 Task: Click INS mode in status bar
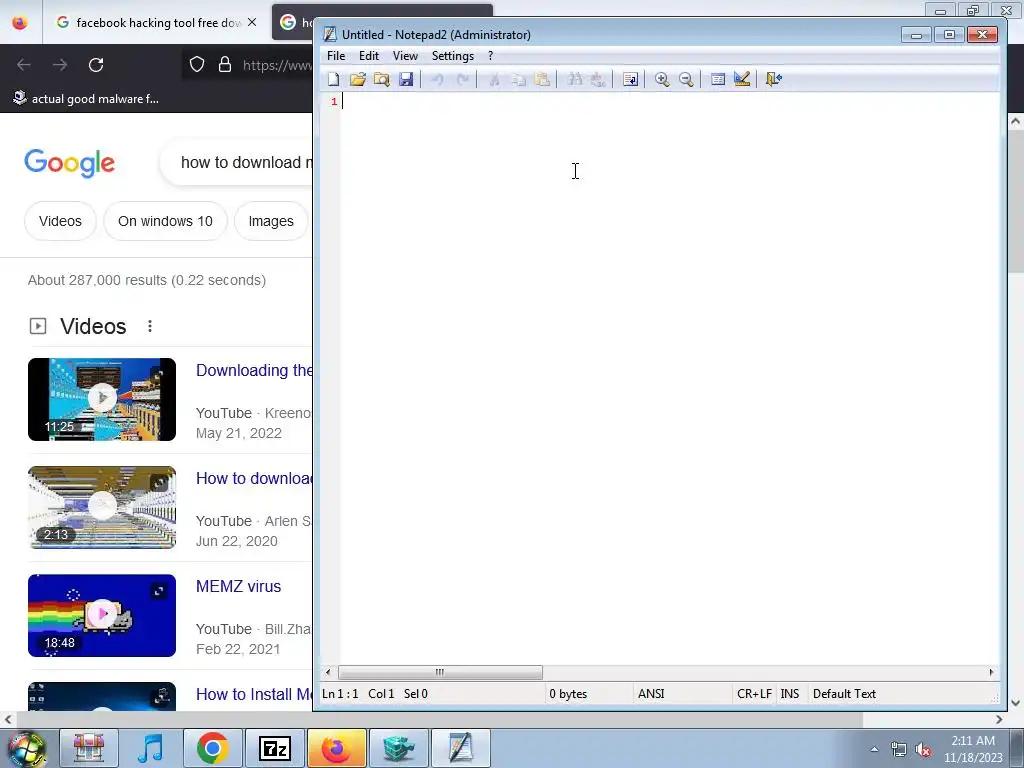[x=790, y=694]
